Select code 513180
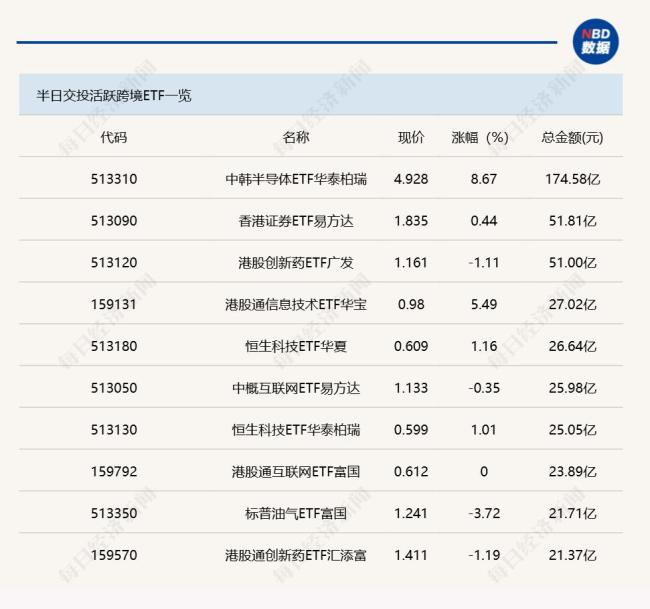 pos(114,346)
